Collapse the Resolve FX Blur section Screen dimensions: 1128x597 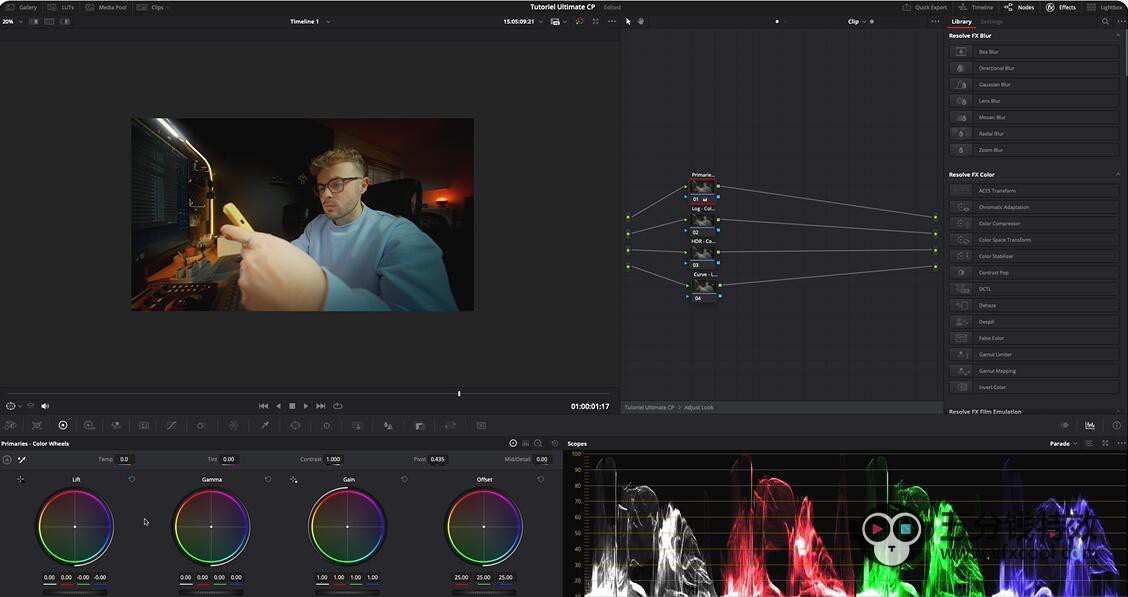[x=1118, y=35]
